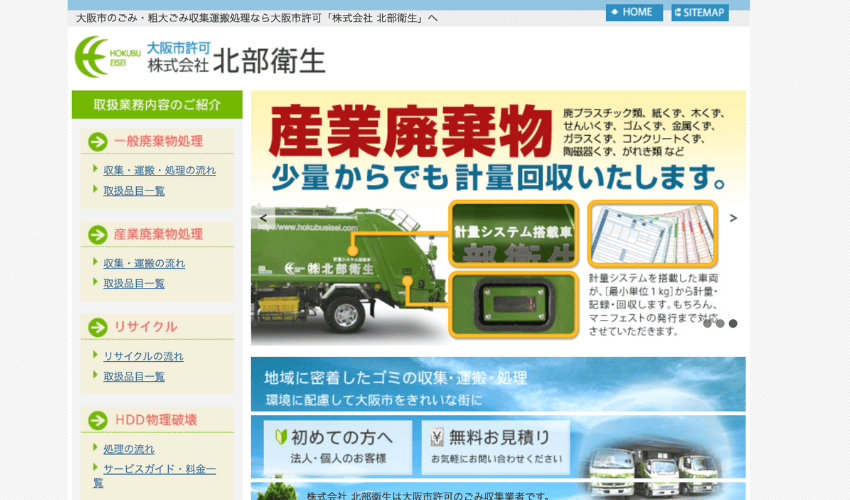This screenshot has height=500, width=850.
Task: Select the third slider pagination dot
Action: 733,324
